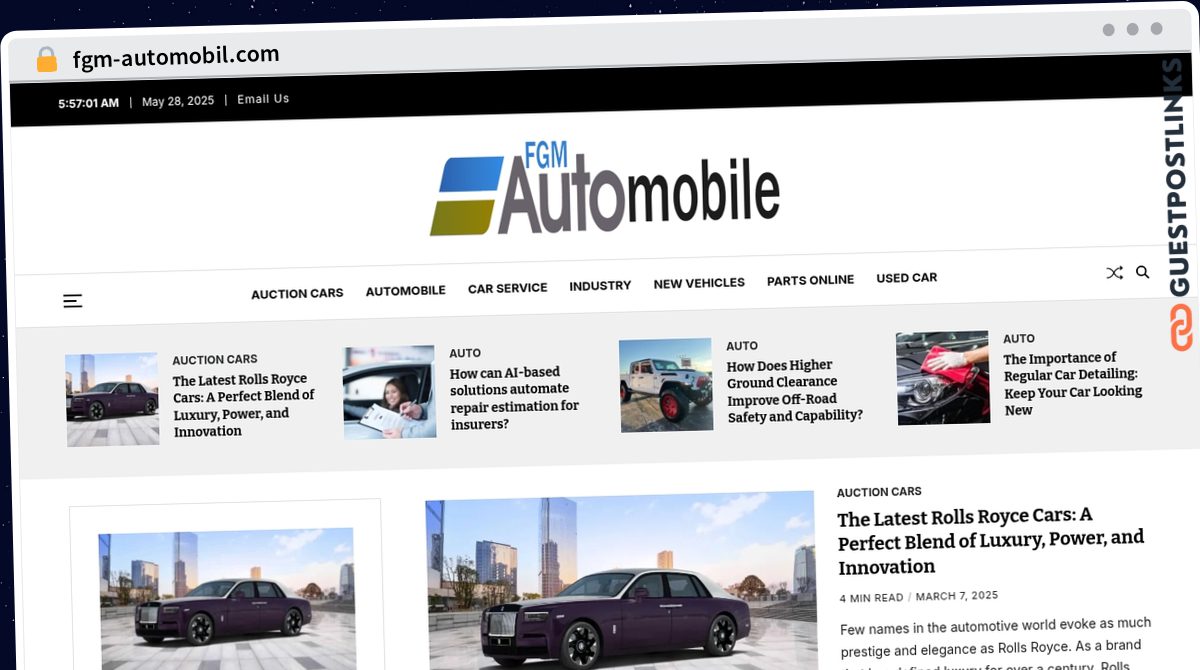The height and width of the screenshot is (670, 1200).
Task: Open the small 'Latest Rolls Royce Cars' ticker headline
Action: pyautogui.click(x=244, y=405)
